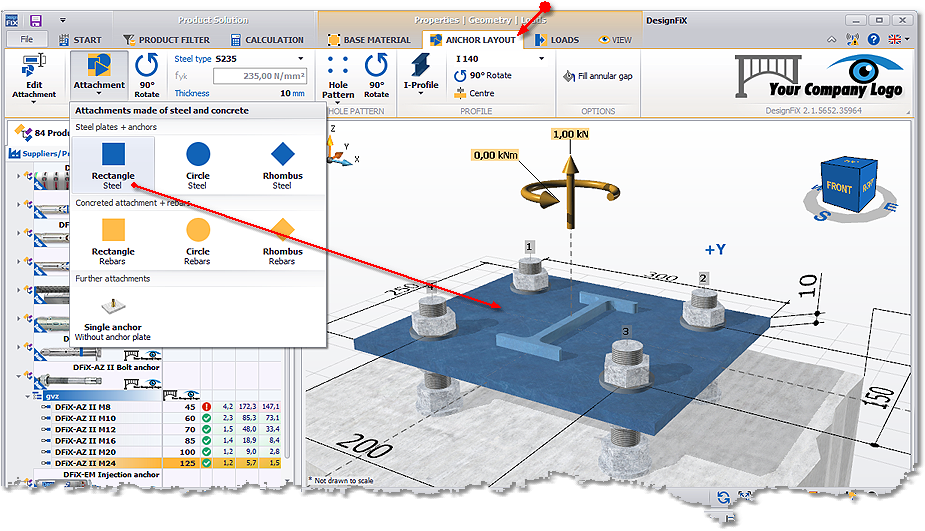
Task: Select anchor number 3 label
Action: point(625,331)
